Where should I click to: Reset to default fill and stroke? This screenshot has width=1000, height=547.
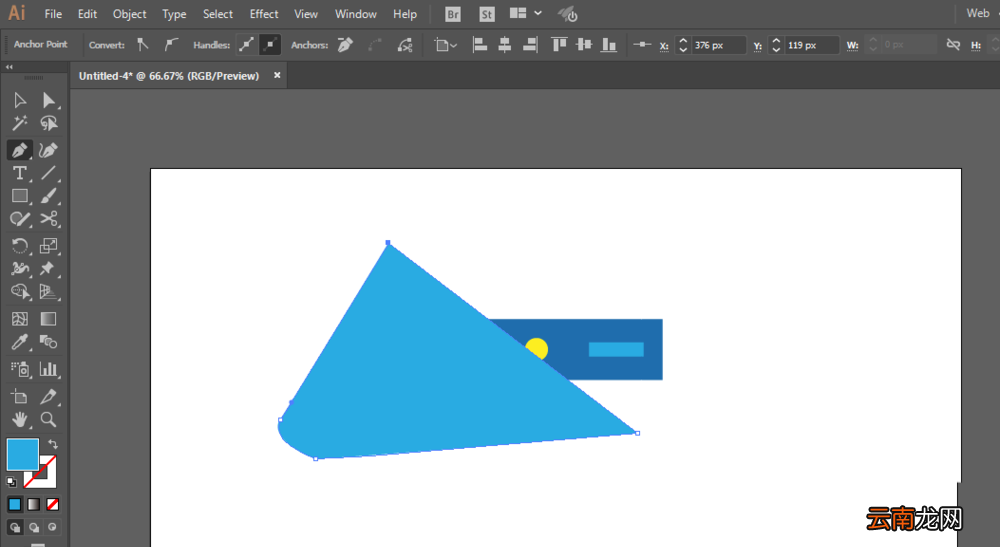(11, 481)
